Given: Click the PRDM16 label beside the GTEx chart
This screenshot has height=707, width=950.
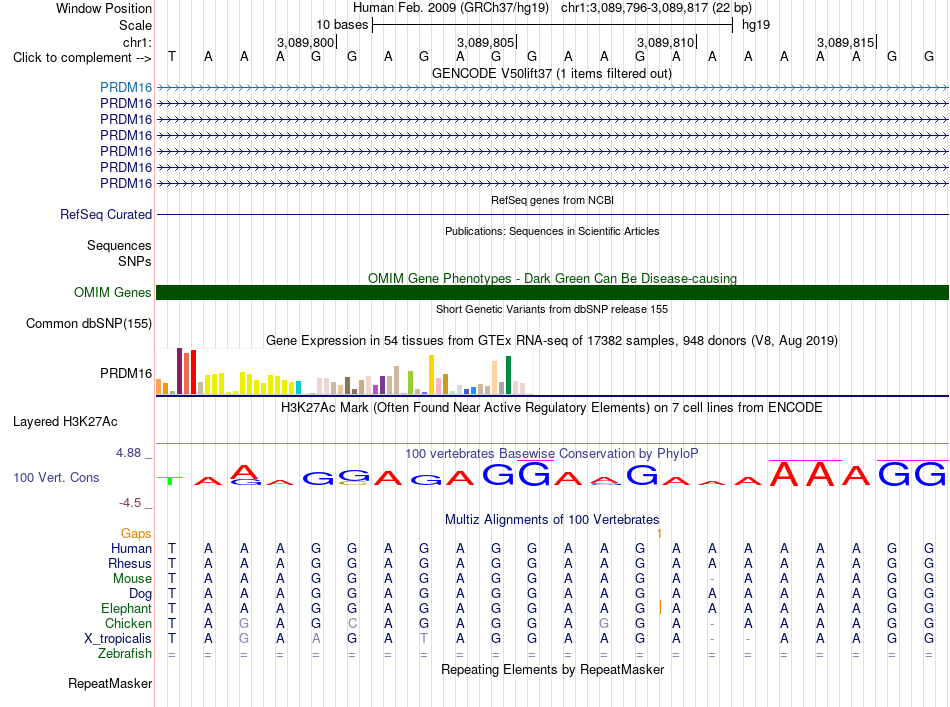Looking at the screenshot, I should (126, 373).
